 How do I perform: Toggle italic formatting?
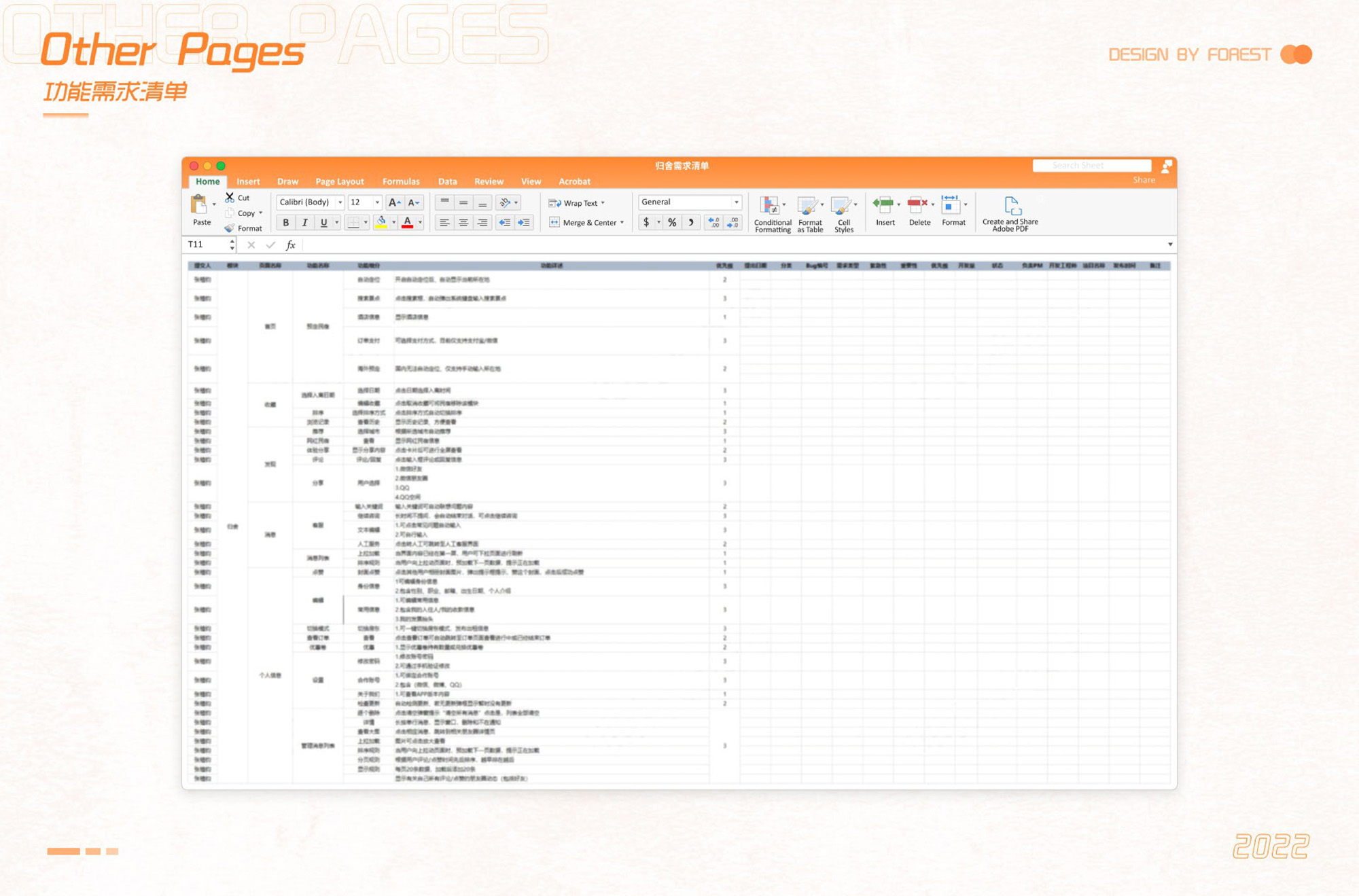tap(304, 223)
